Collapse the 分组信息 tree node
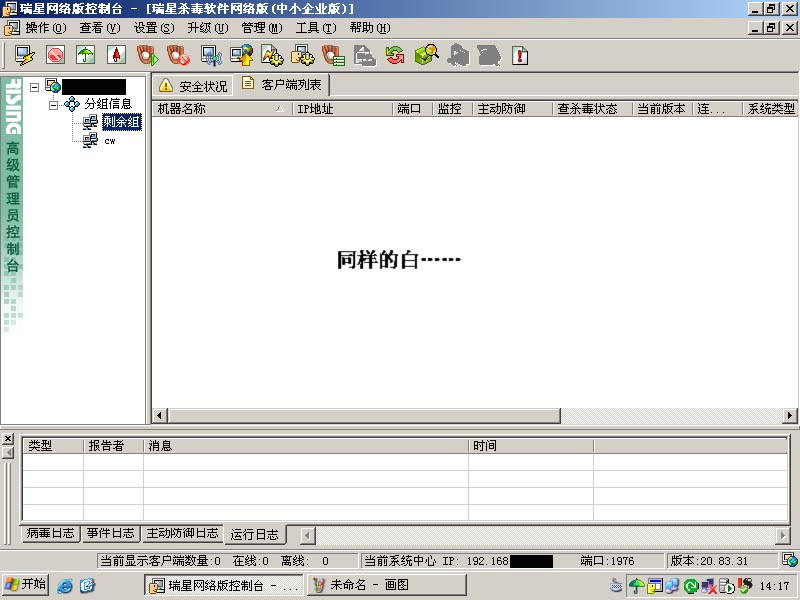800x600 pixels. click(x=54, y=105)
